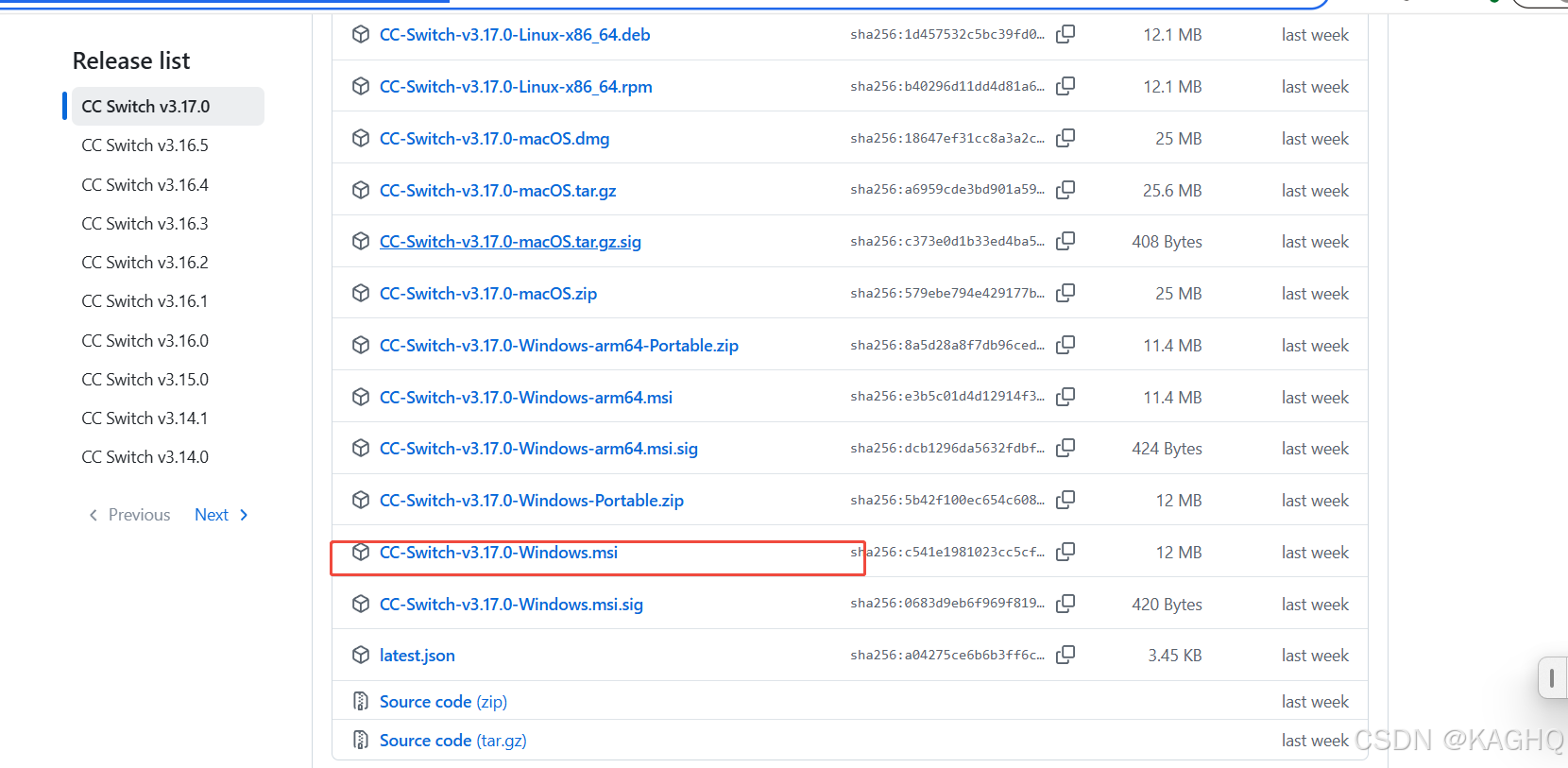Download Source code (tar.gz)
This screenshot has width=1568, height=768.
(453, 741)
